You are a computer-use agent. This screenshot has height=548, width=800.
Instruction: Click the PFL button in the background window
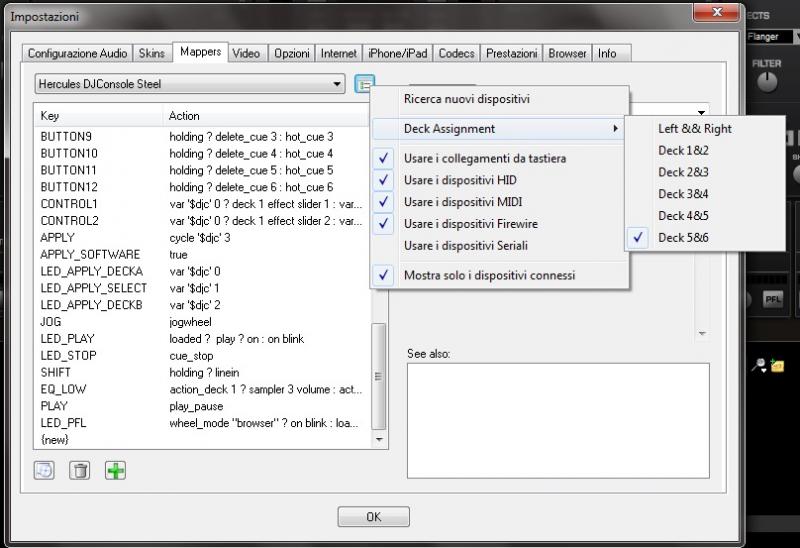pyautogui.click(x=772, y=299)
